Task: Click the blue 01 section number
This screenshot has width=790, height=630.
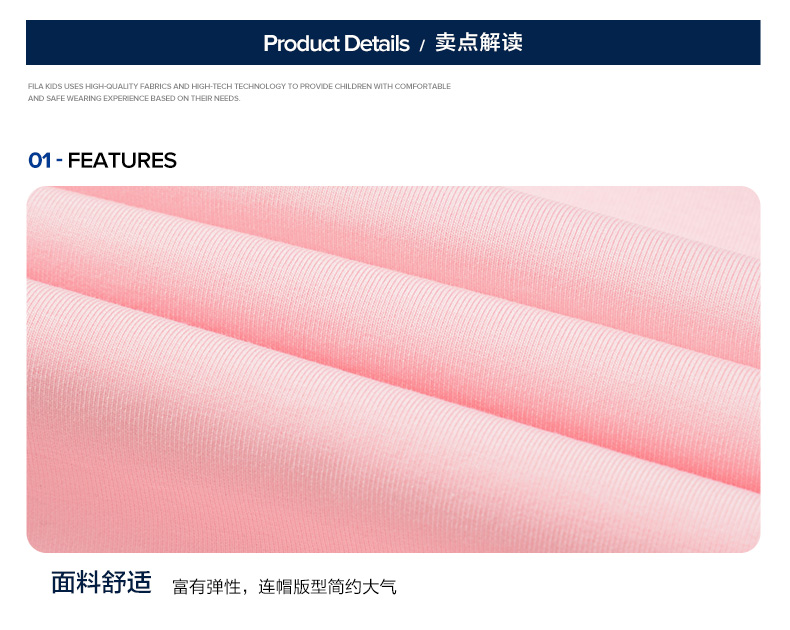Action: [x=40, y=161]
